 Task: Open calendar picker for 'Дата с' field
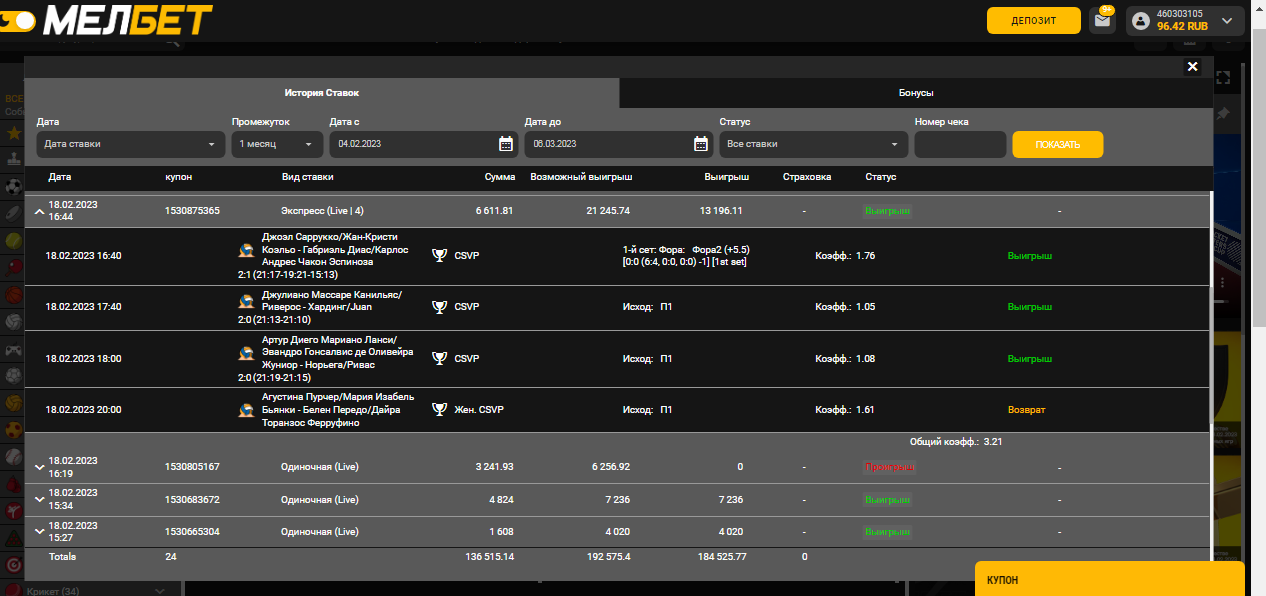pos(506,144)
